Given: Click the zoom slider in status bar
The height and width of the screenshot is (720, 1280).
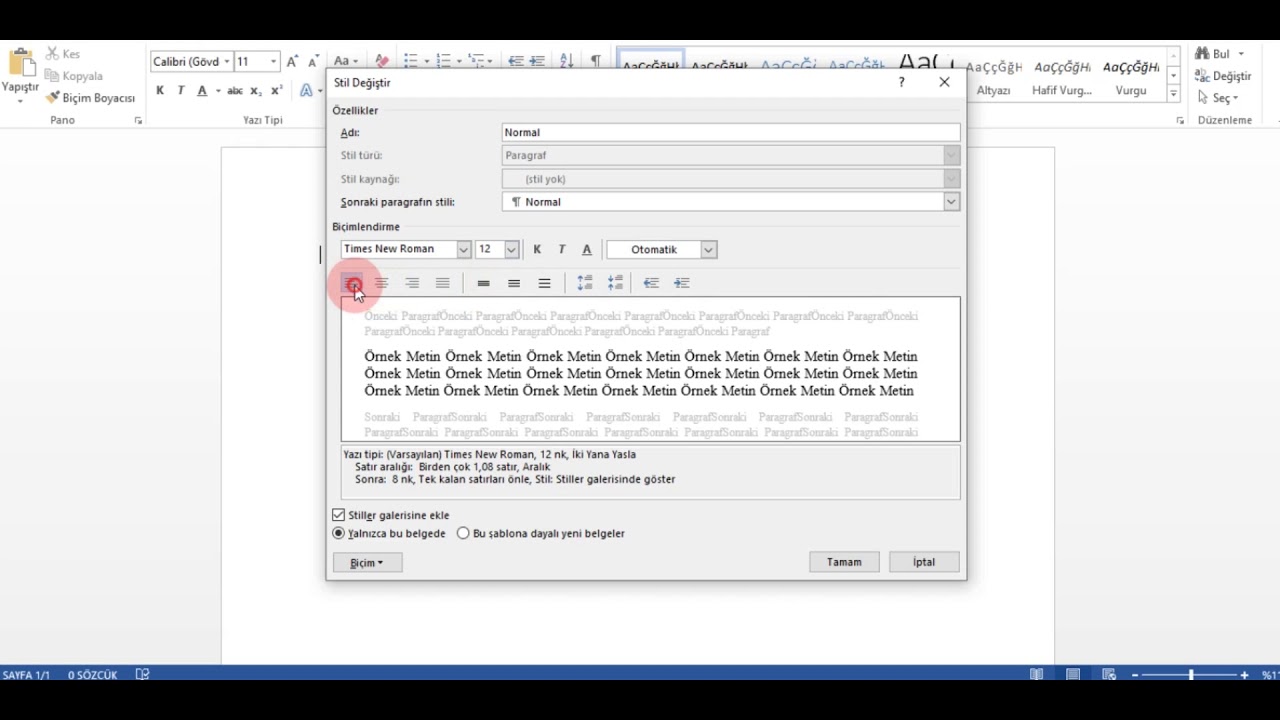Looking at the screenshot, I should (x=1190, y=675).
